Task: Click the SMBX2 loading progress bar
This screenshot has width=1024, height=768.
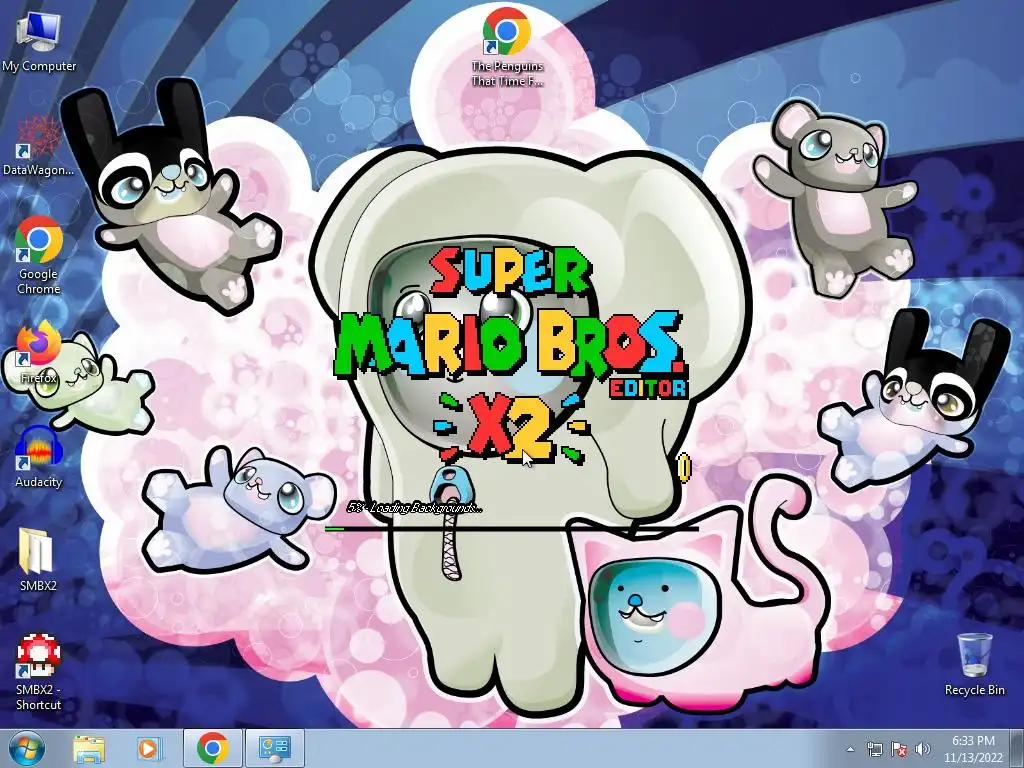Action: tap(511, 528)
